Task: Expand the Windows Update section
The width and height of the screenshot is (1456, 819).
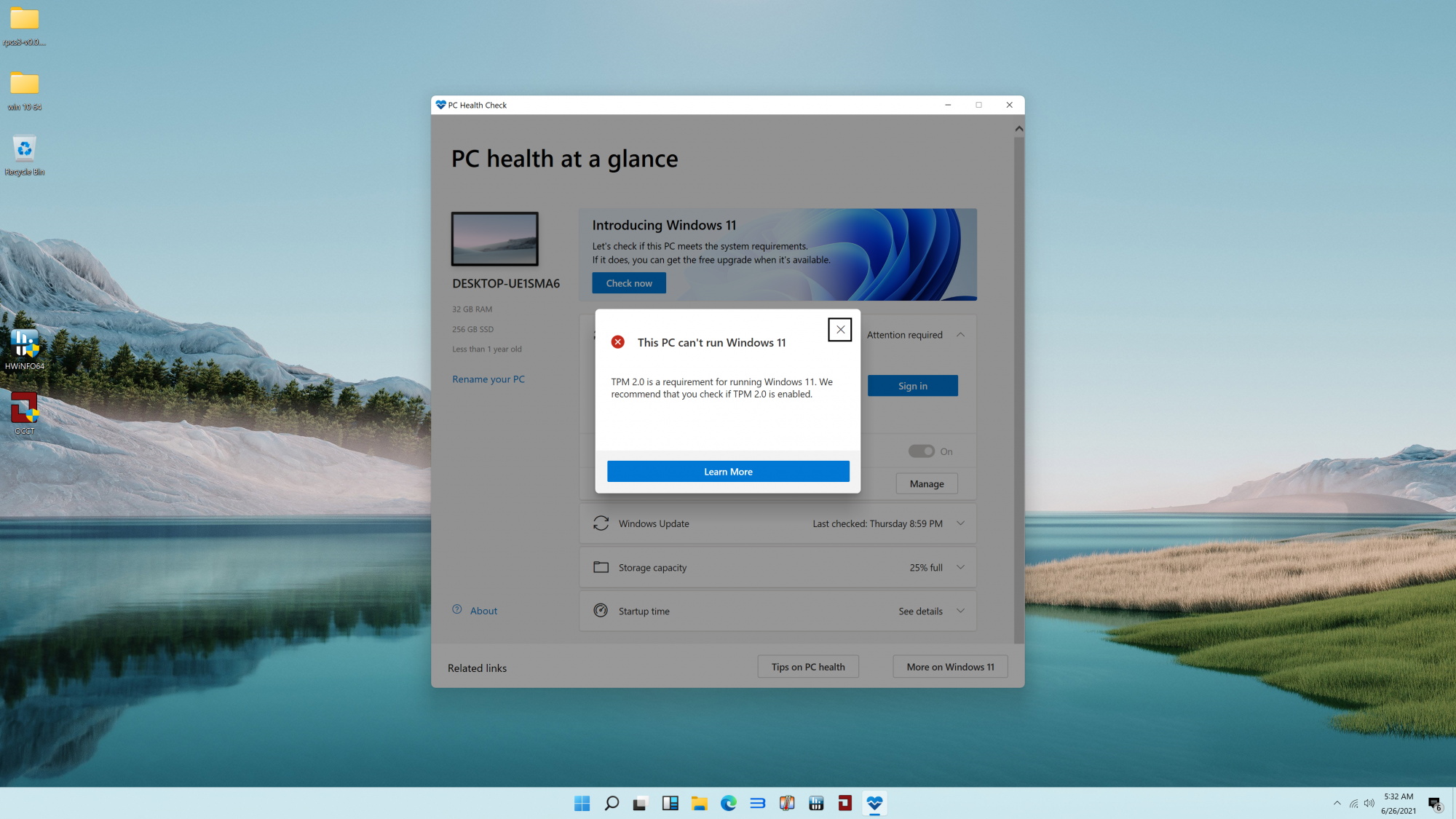Action: point(960,523)
